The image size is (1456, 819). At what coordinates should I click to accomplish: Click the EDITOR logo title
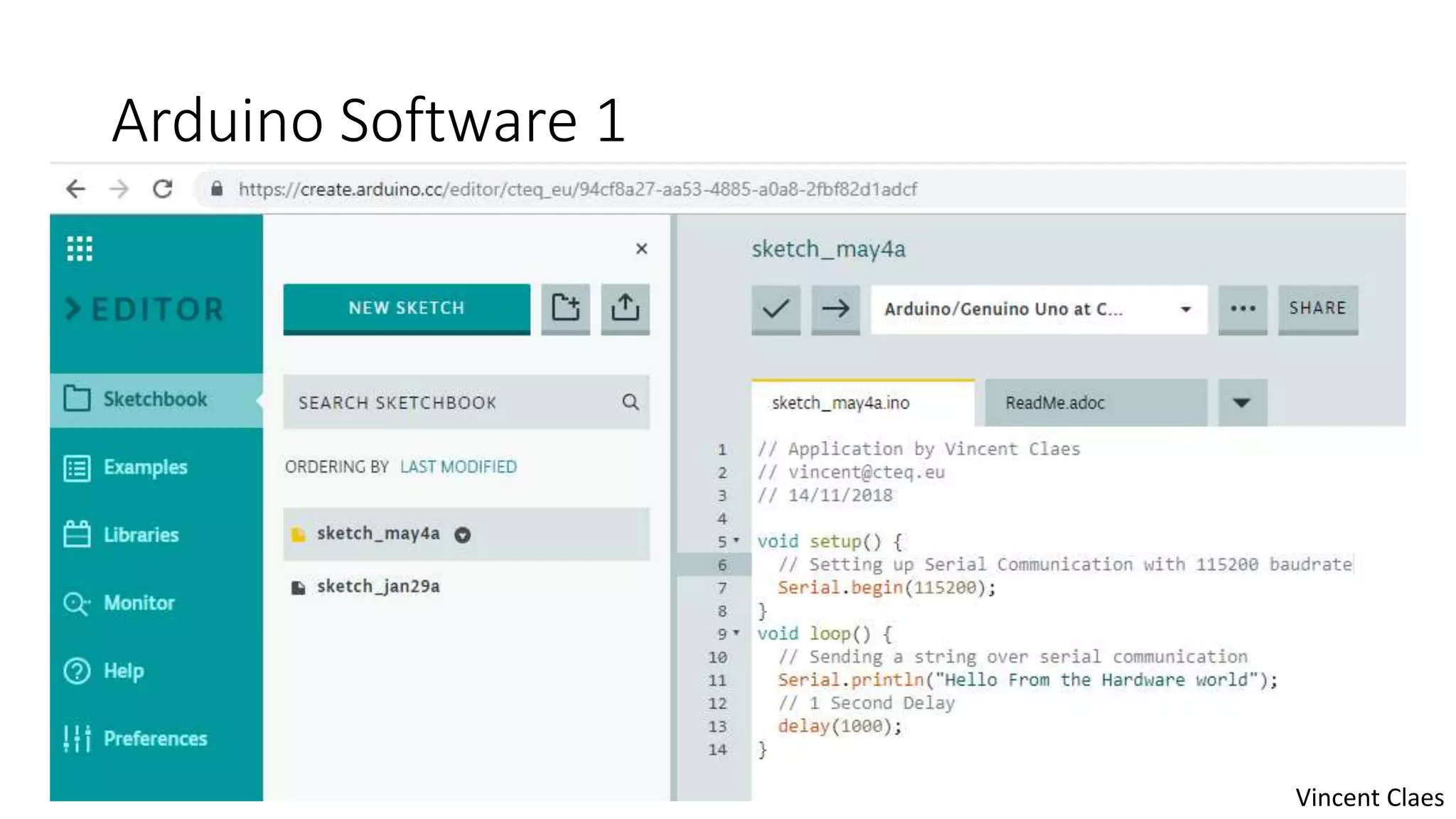(145, 309)
